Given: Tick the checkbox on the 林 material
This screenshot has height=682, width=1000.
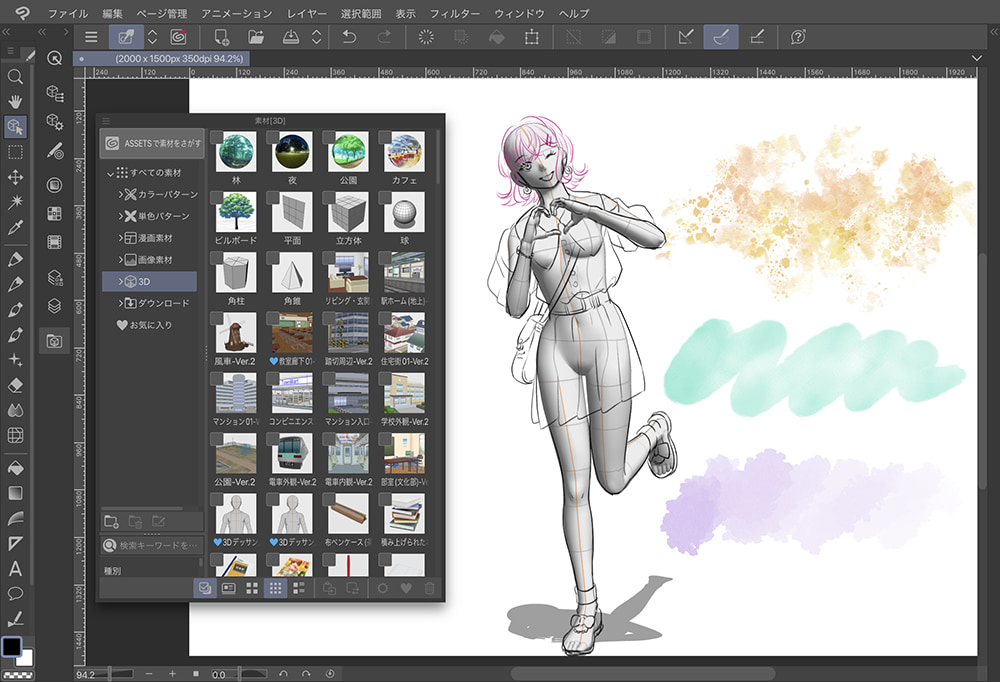Looking at the screenshot, I should (217, 137).
